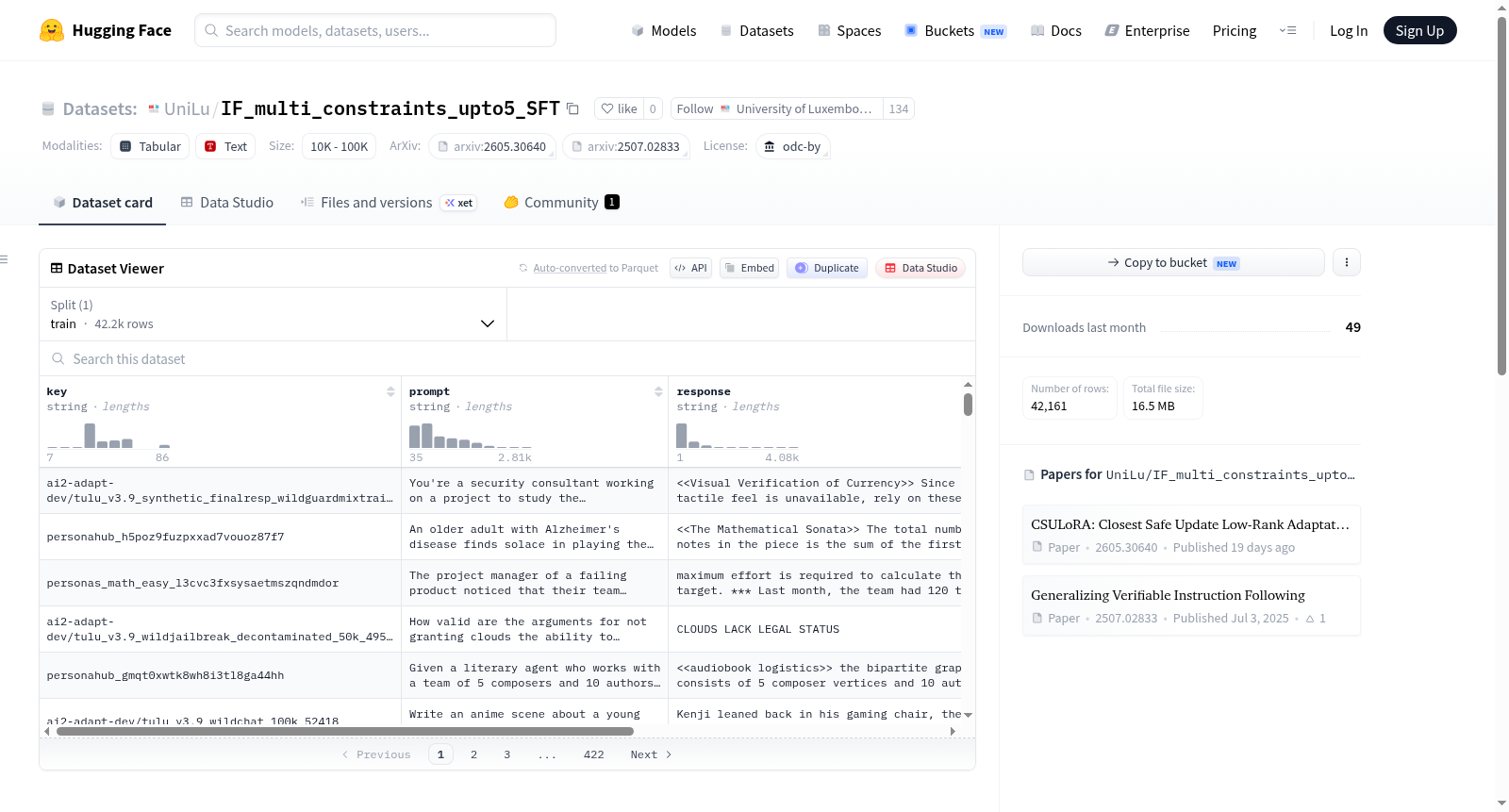Expand the more navigation menu icon

coord(1287,30)
